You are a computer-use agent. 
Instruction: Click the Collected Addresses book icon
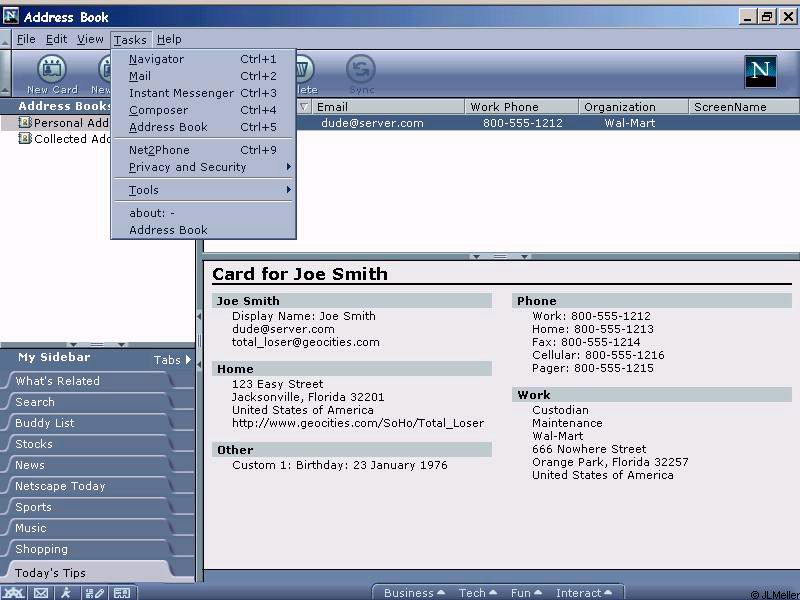24,138
